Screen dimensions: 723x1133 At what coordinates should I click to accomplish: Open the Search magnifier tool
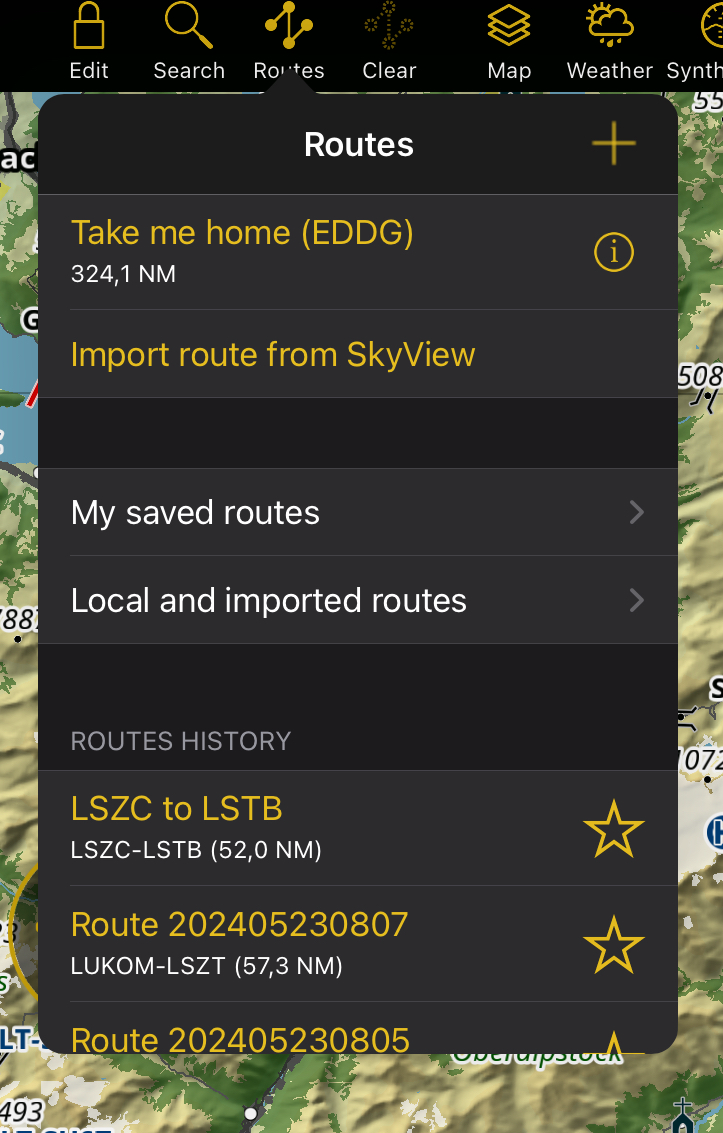pos(189,25)
